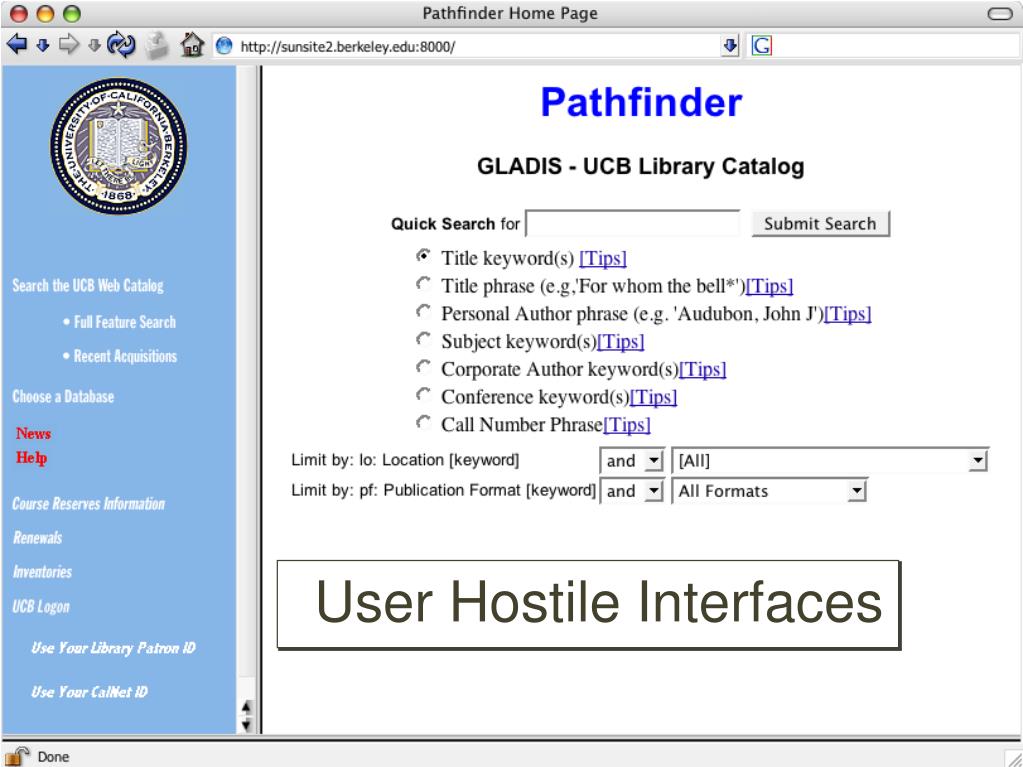The height and width of the screenshot is (767, 1023).
Task: Open the Back history dropdown arrow
Action: click(x=43, y=46)
